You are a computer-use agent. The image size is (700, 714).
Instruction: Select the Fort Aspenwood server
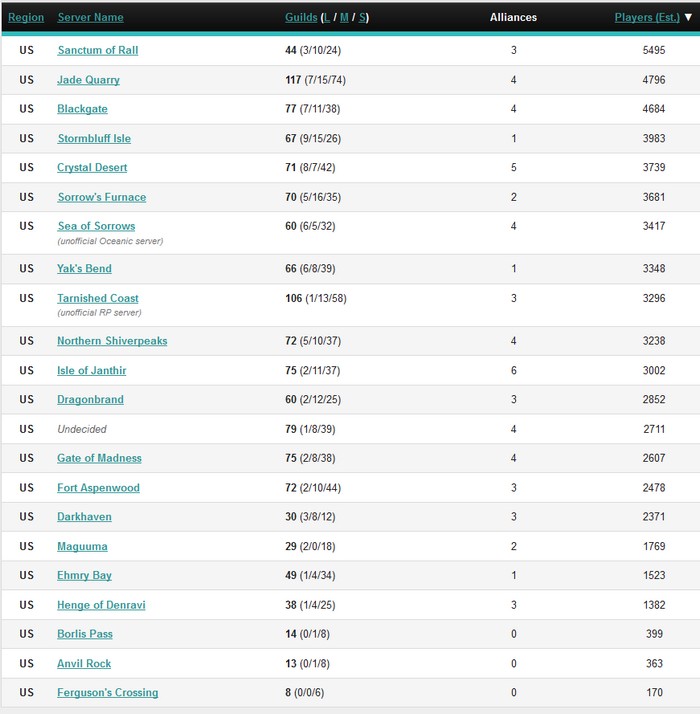(x=98, y=488)
